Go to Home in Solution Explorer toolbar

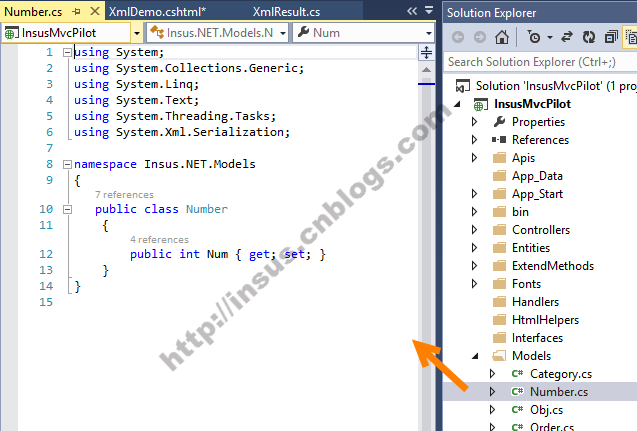coord(502,37)
